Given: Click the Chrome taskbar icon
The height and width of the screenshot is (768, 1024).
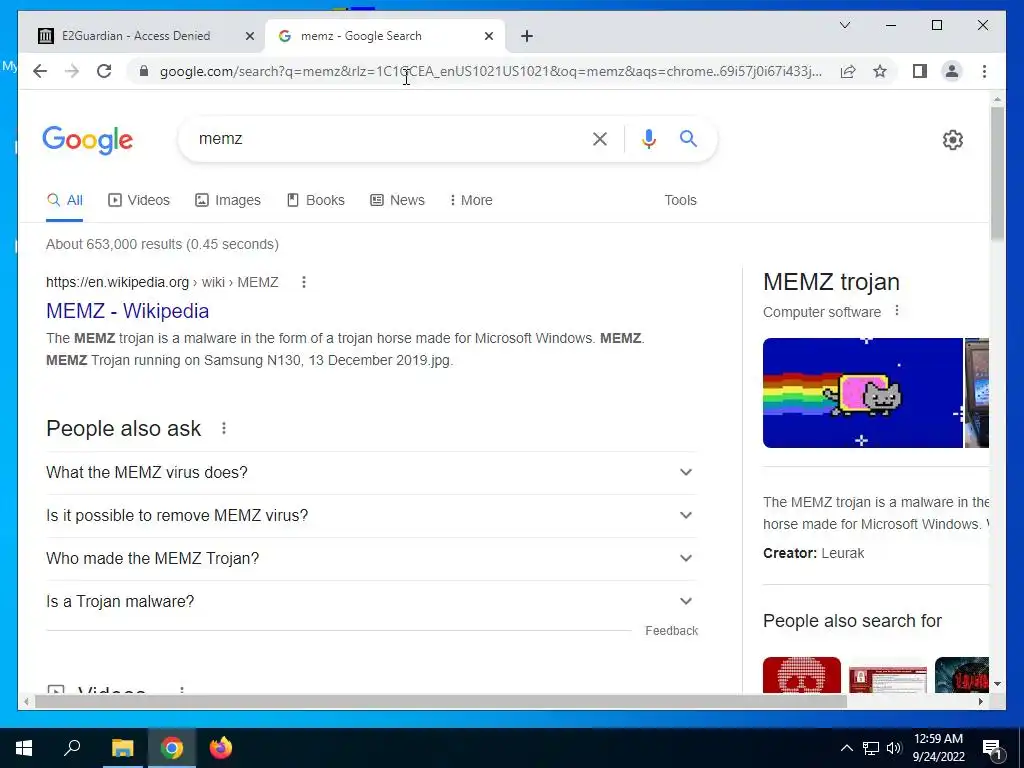Looking at the screenshot, I should (172, 748).
